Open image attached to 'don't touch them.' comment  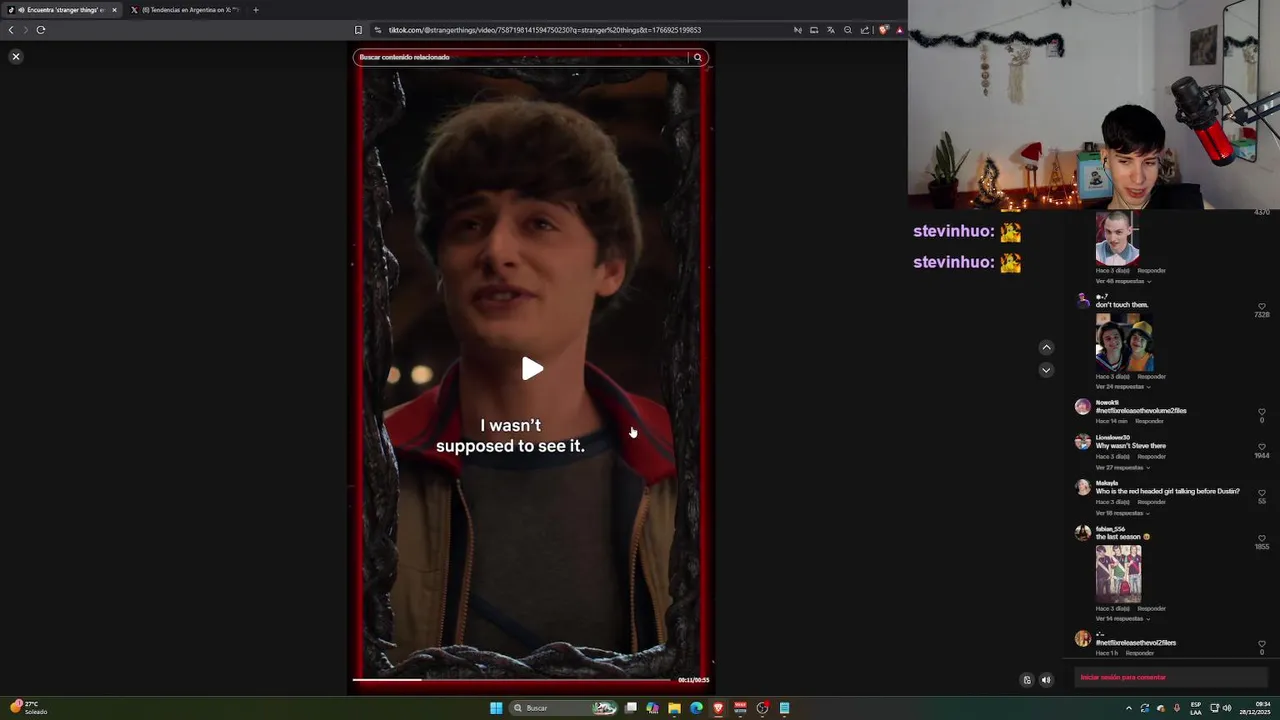click(x=1124, y=342)
